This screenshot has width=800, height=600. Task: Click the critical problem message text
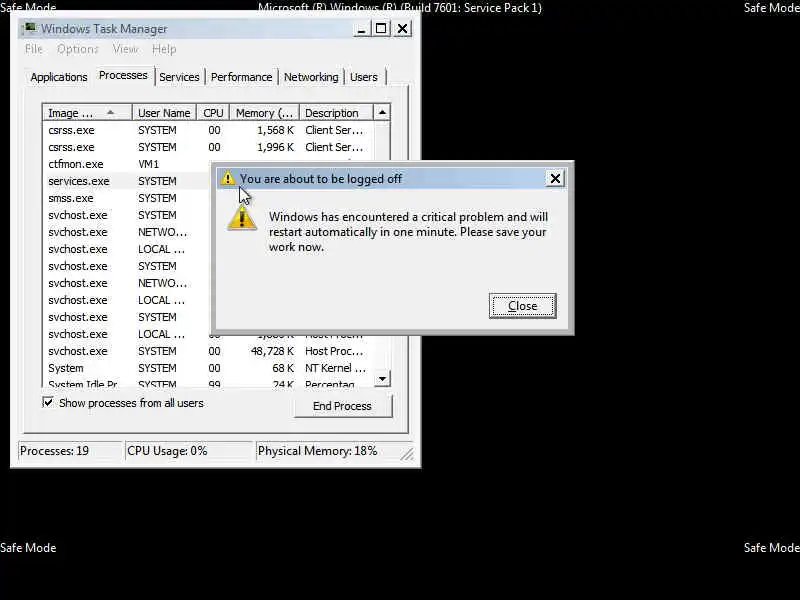[408, 232]
